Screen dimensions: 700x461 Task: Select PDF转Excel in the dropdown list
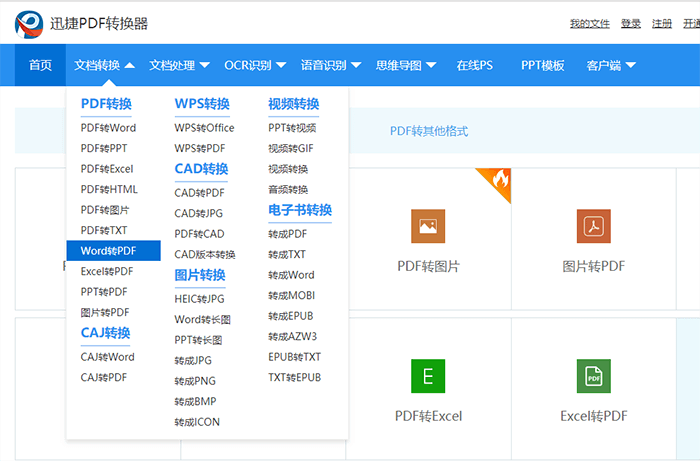[107, 169]
